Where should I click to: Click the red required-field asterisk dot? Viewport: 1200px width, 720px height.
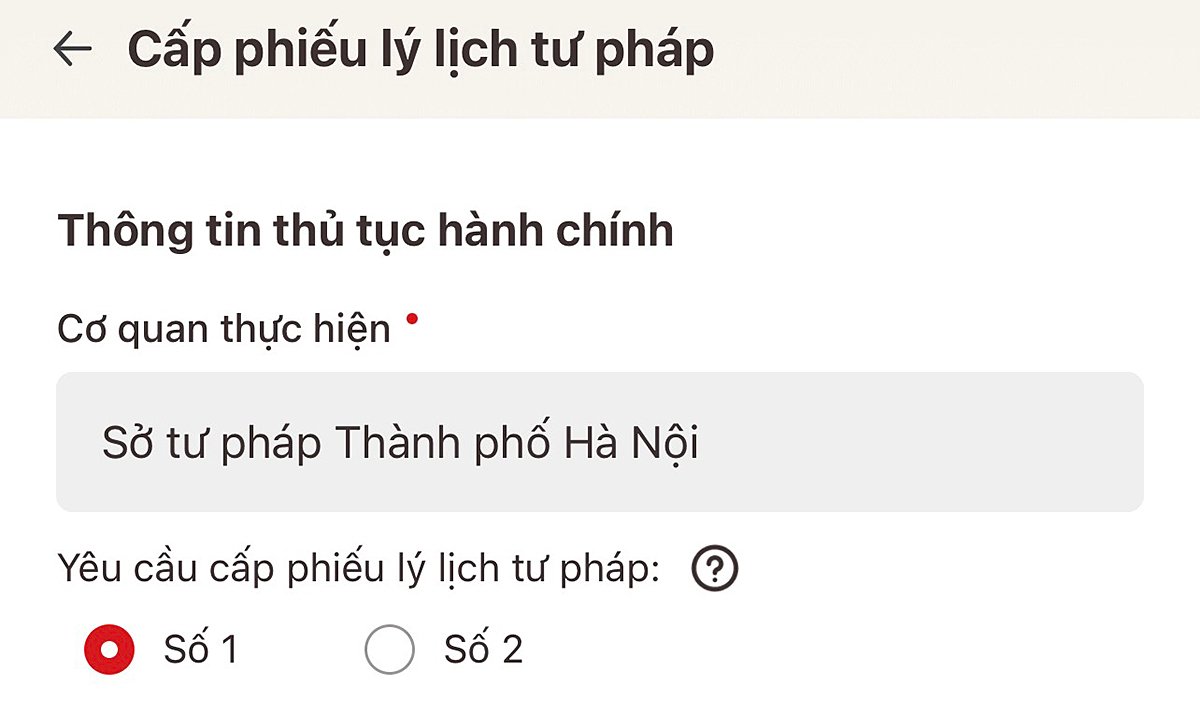point(411,318)
